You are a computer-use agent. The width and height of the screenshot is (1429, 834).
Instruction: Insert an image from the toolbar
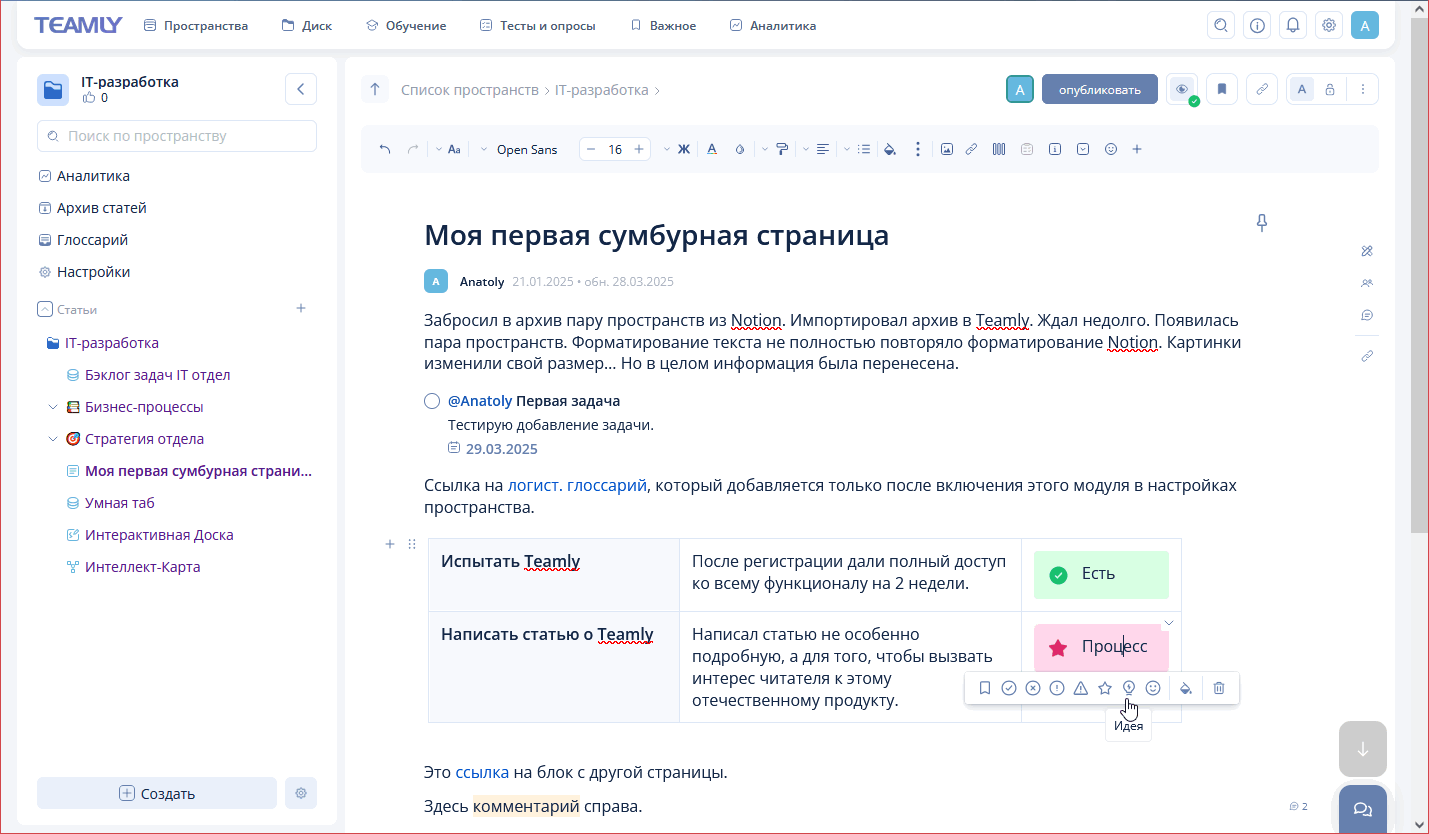(947, 150)
